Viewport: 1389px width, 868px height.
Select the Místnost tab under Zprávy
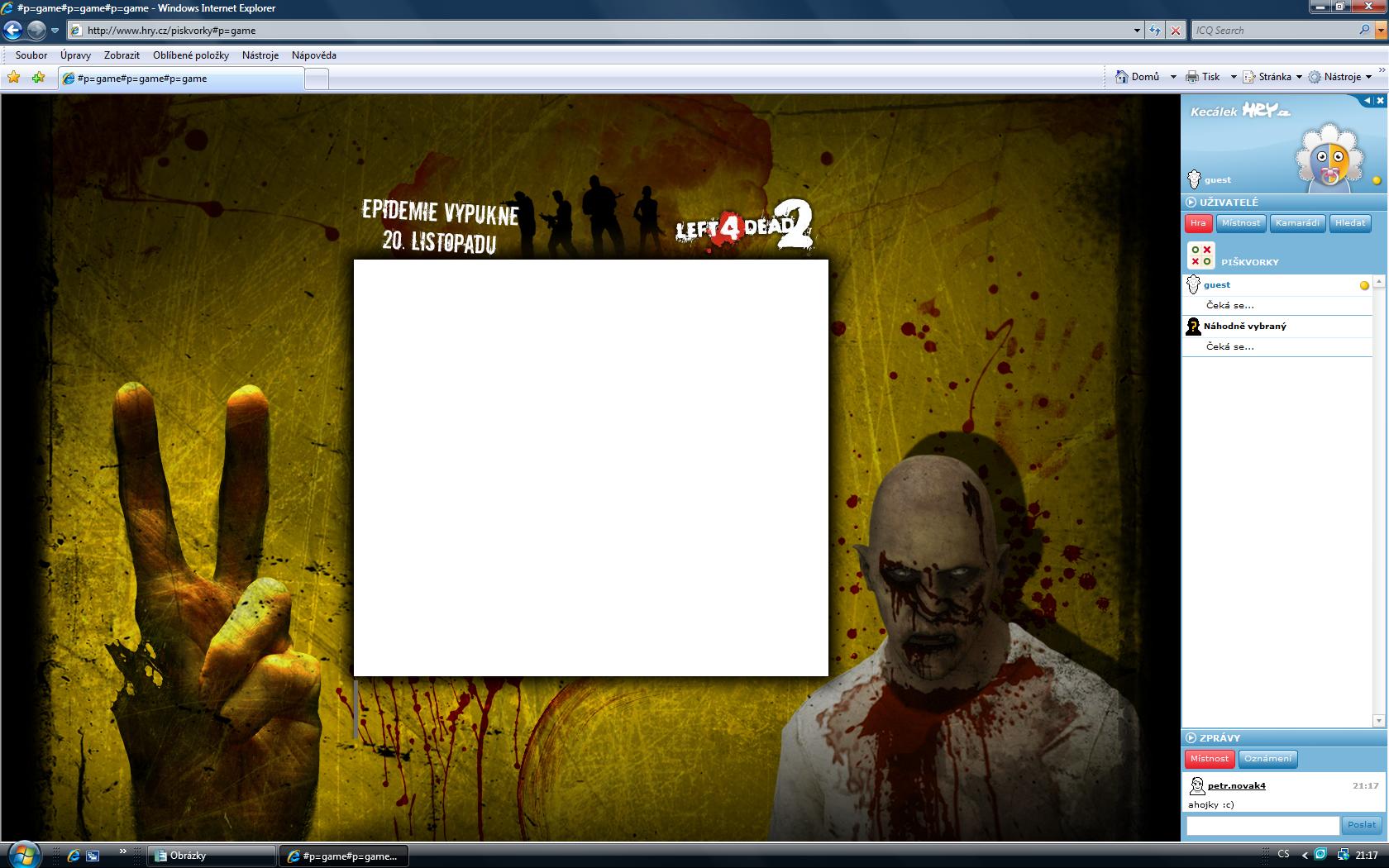point(1210,759)
